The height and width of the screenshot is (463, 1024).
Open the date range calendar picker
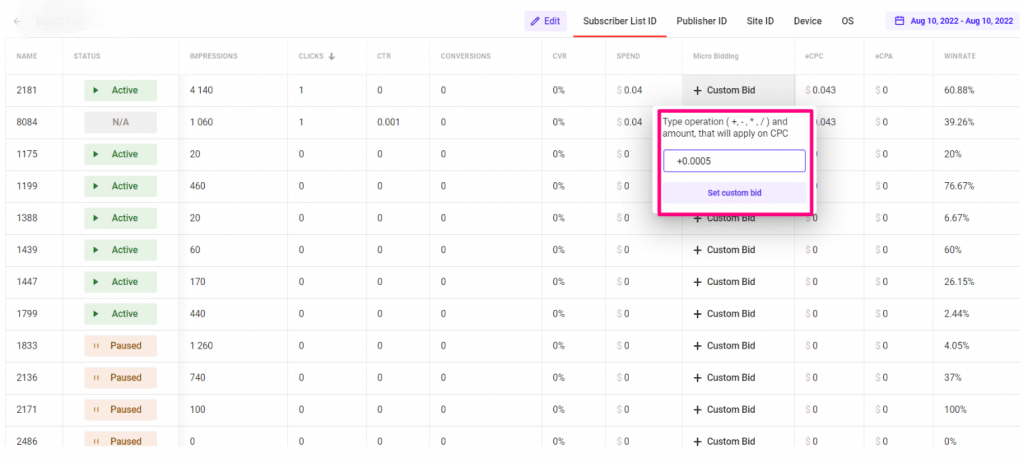[949, 21]
